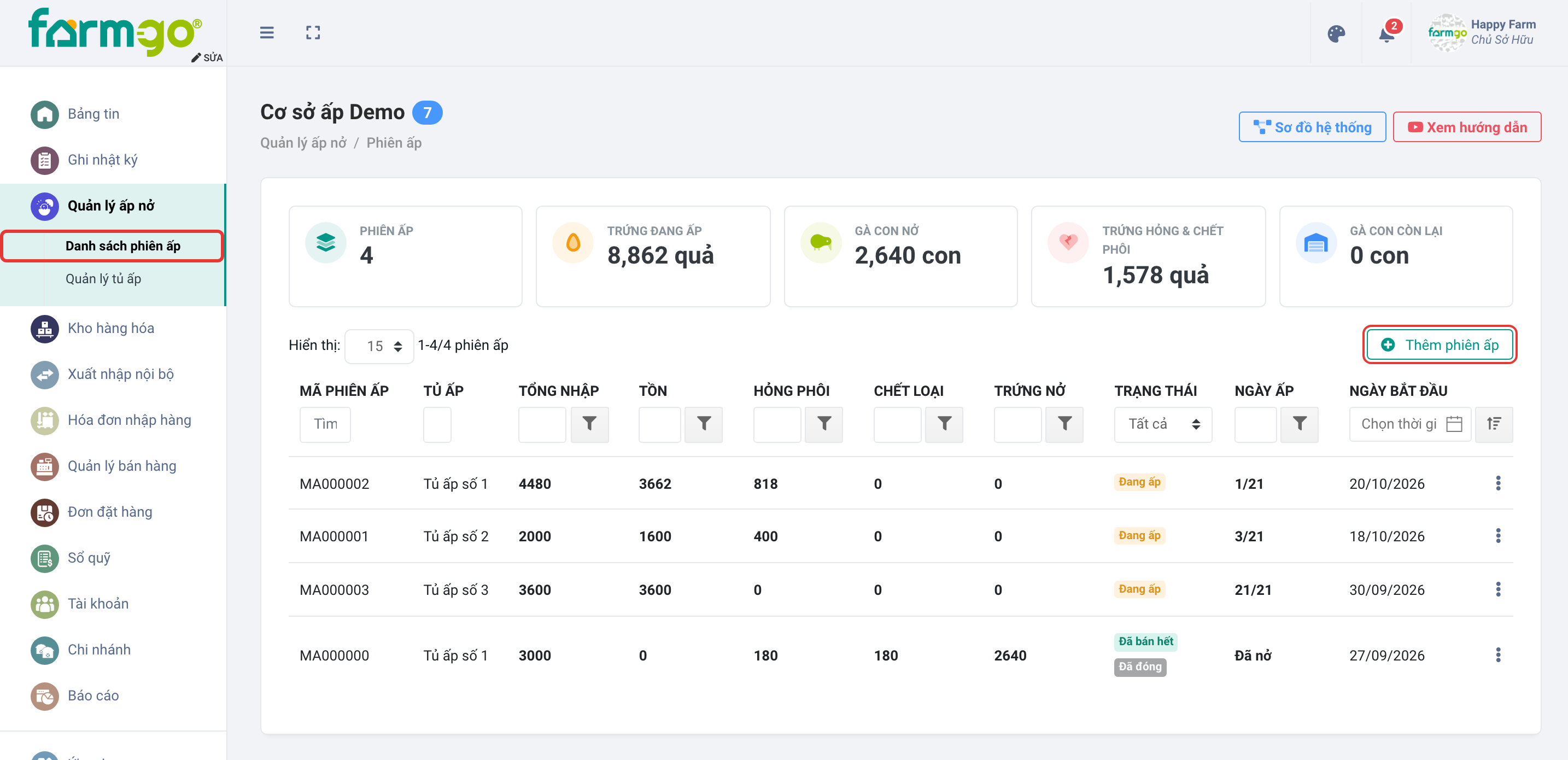Viewport: 1568px width, 760px height.
Task: Click the Ngày ấp filter funnel icon
Action: point(1300,424)
